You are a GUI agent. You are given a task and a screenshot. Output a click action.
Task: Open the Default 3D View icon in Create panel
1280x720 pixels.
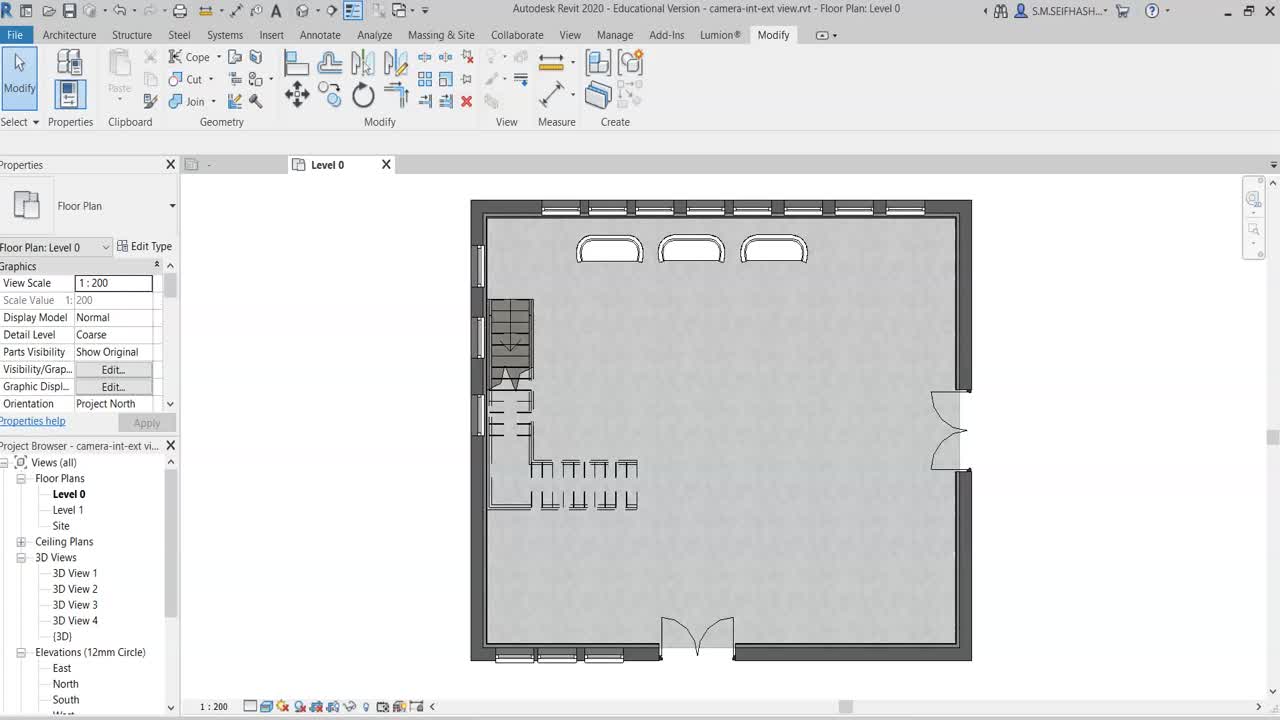tap(598, 62)
